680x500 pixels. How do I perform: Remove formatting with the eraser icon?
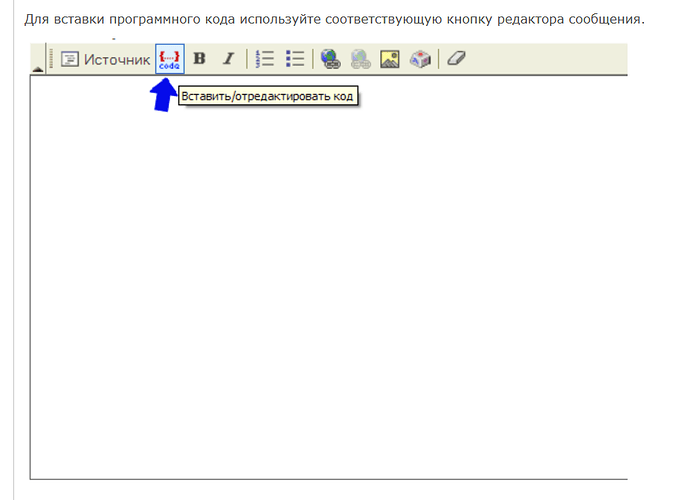click(x=456, y=58)
